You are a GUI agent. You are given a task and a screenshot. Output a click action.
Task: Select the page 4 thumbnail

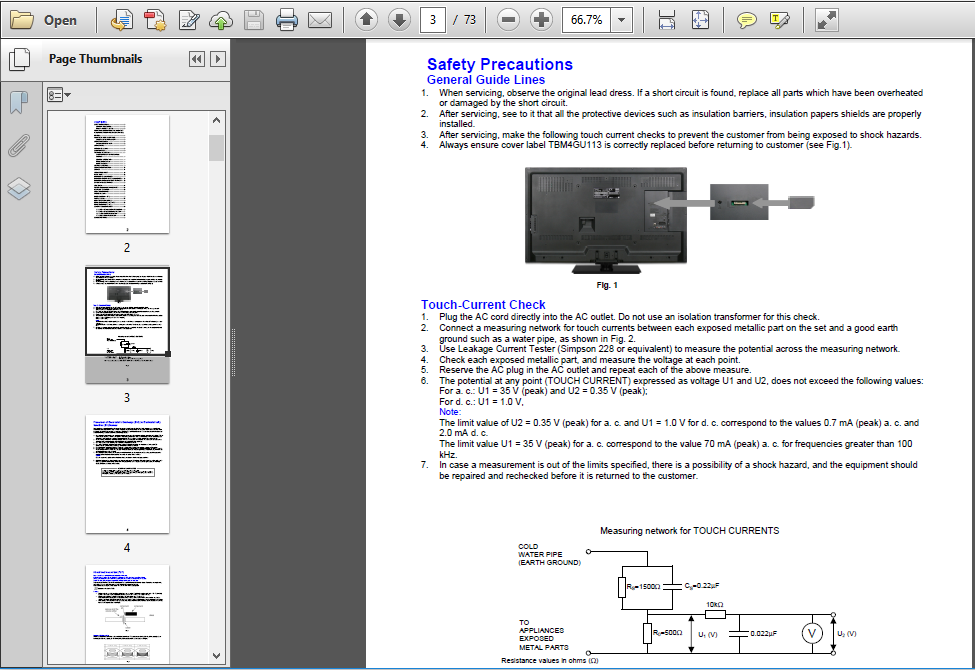pyautogui.click(x=127, y=474)
